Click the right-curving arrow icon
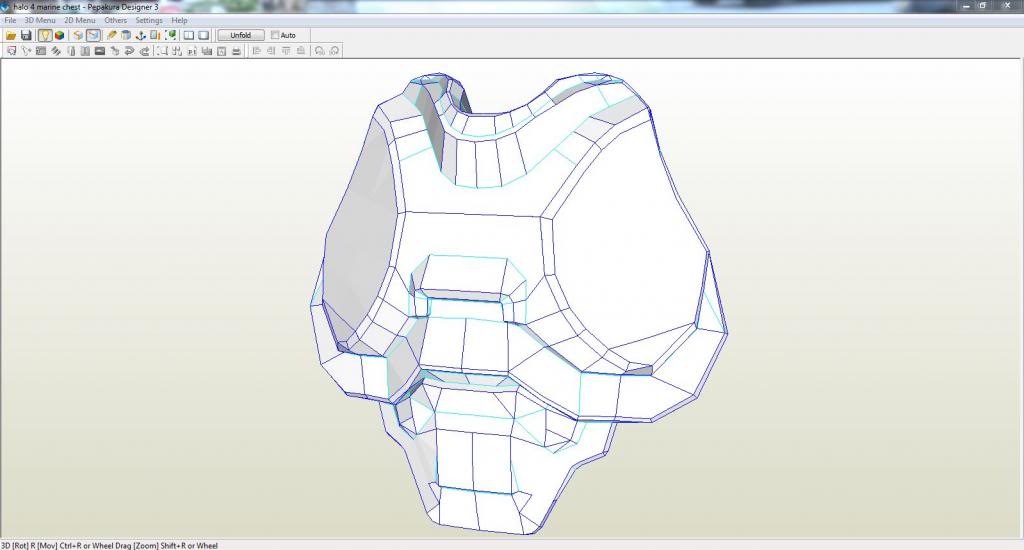 point(144,50)
